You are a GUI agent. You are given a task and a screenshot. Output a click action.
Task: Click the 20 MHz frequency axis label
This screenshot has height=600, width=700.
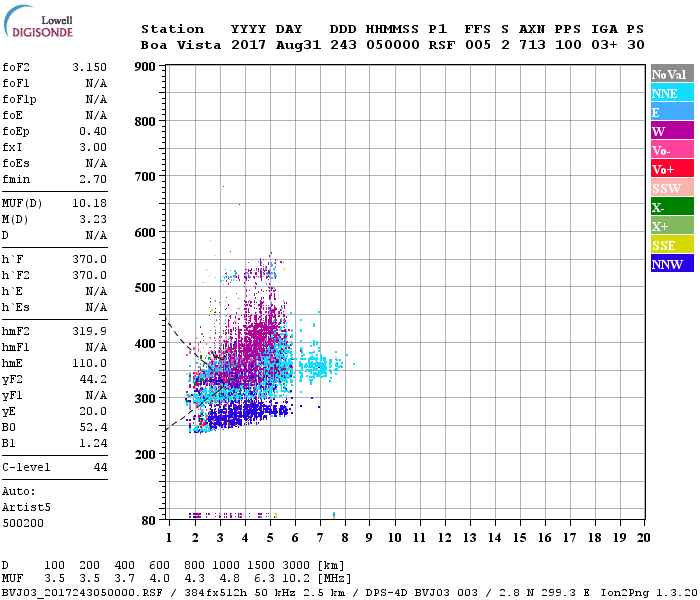click(643, 538)
